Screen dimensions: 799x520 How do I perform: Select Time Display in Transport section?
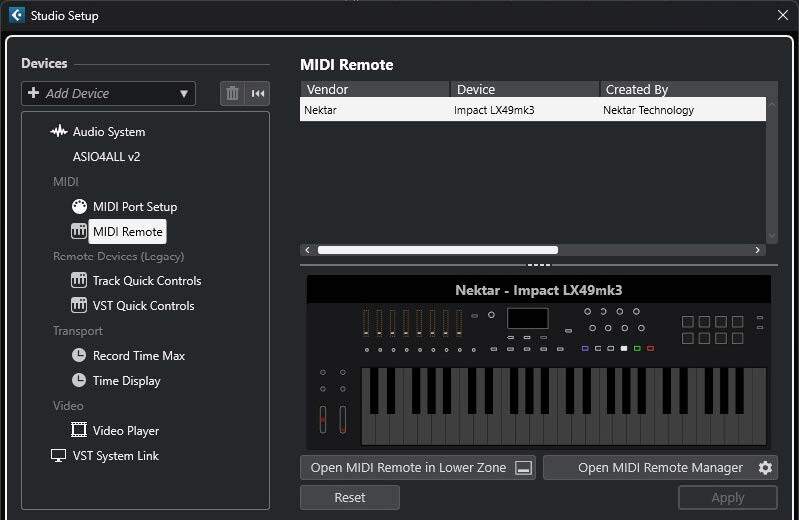pos(126,381)
